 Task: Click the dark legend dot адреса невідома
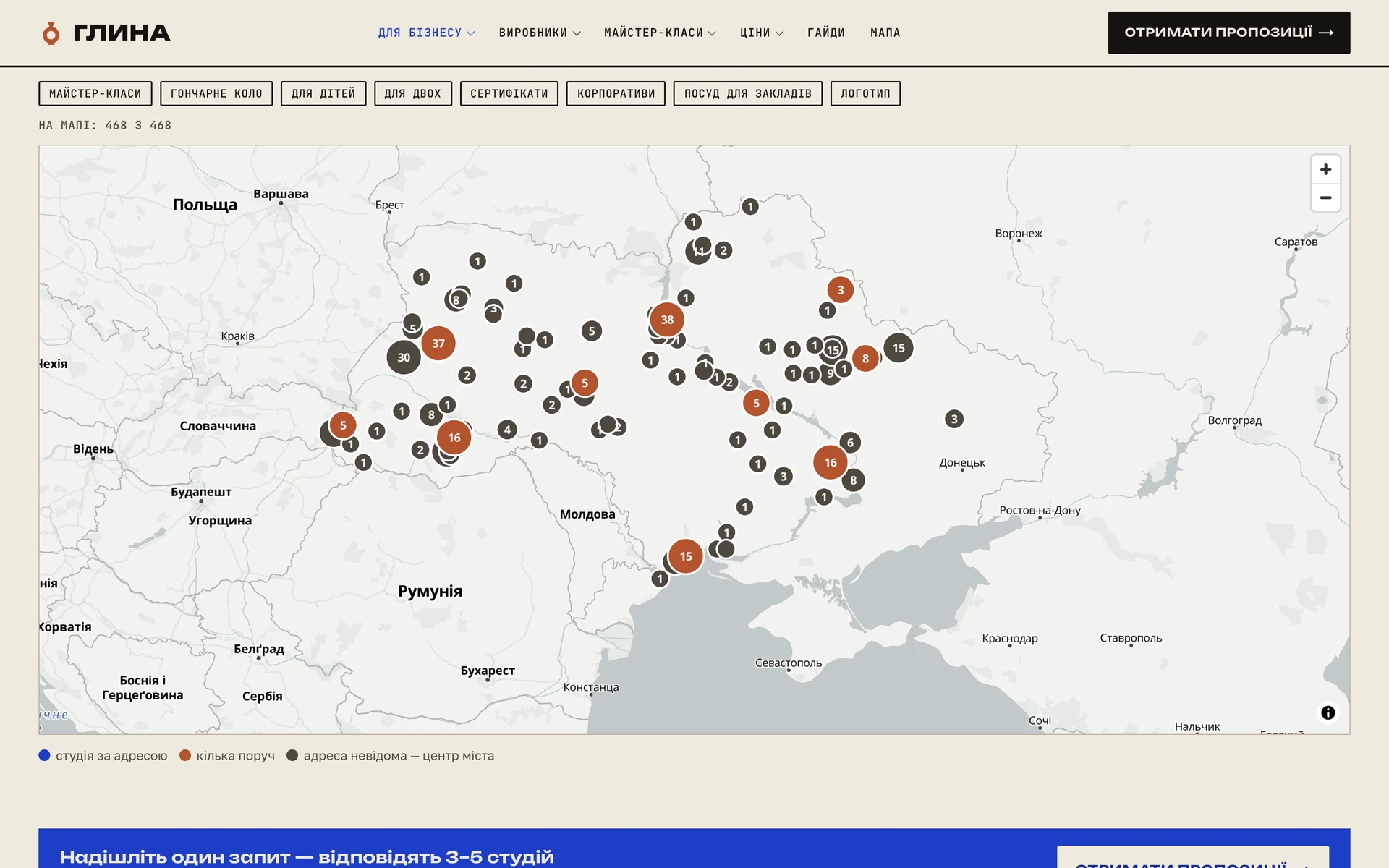coord(292,755)
